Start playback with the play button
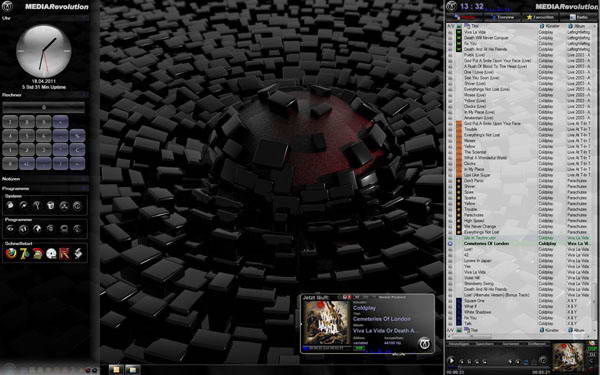 pos(451,360)
